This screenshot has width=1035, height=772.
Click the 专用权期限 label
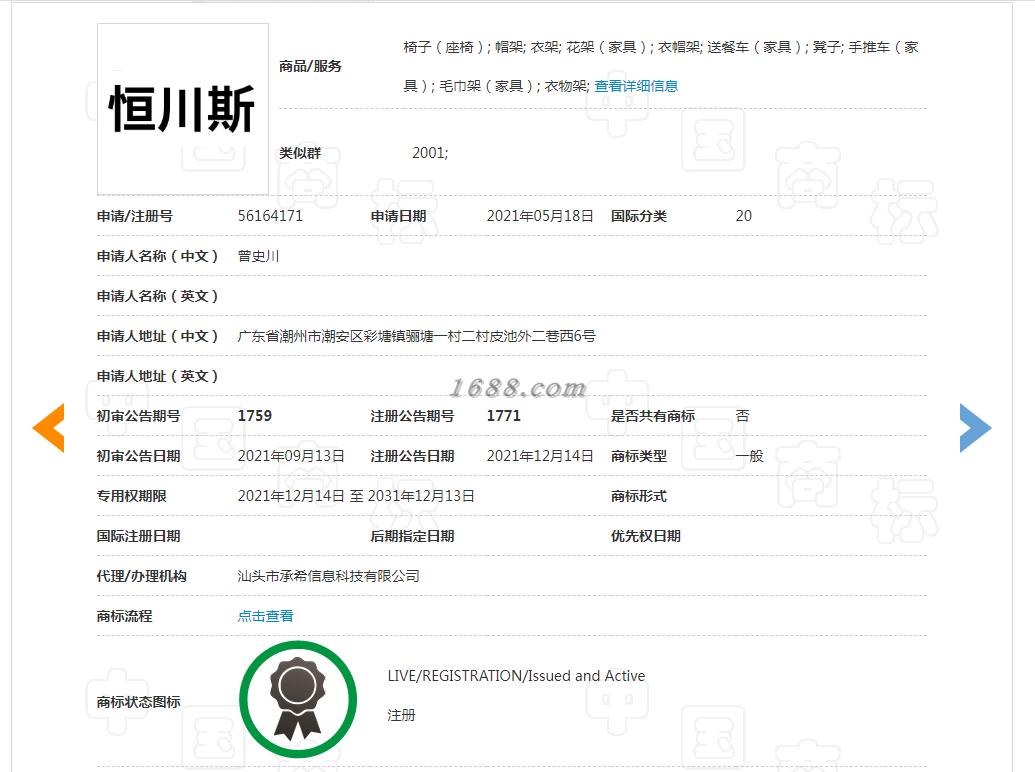tap(131, 496)
